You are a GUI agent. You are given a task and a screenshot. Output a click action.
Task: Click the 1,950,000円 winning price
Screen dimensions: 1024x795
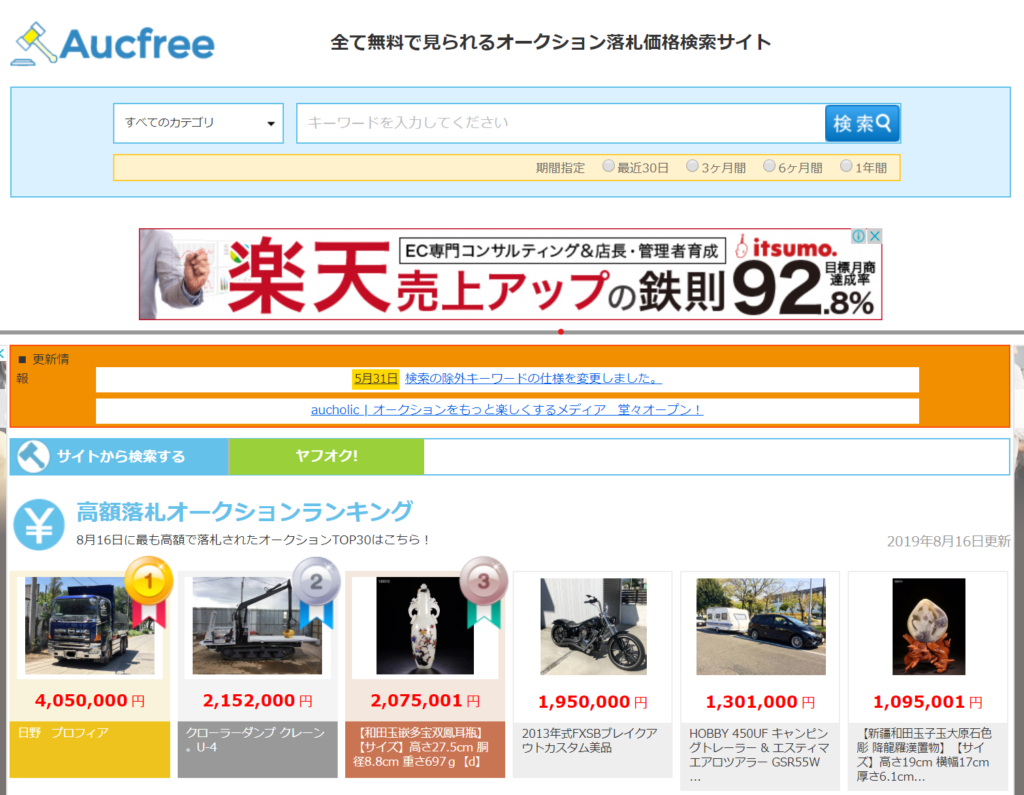click(593, 702)
